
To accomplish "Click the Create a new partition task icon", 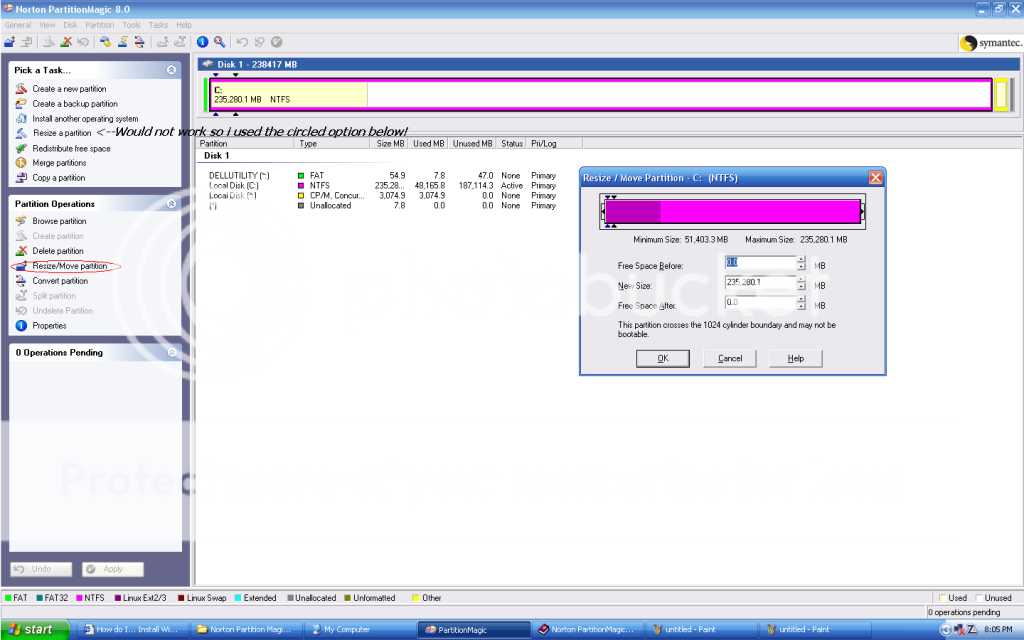I will coord(21,89).
